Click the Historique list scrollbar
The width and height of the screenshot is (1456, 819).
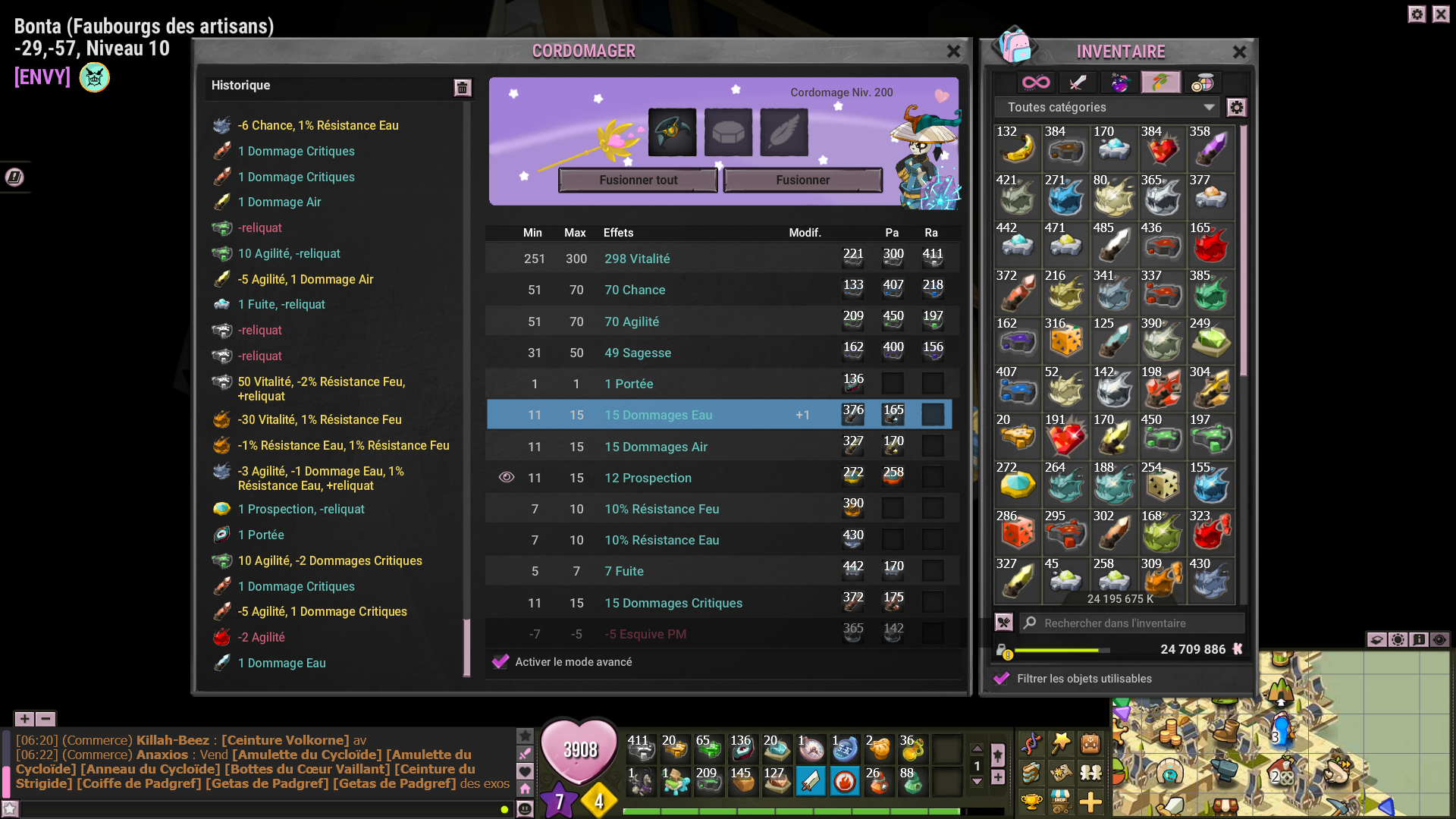466,648
